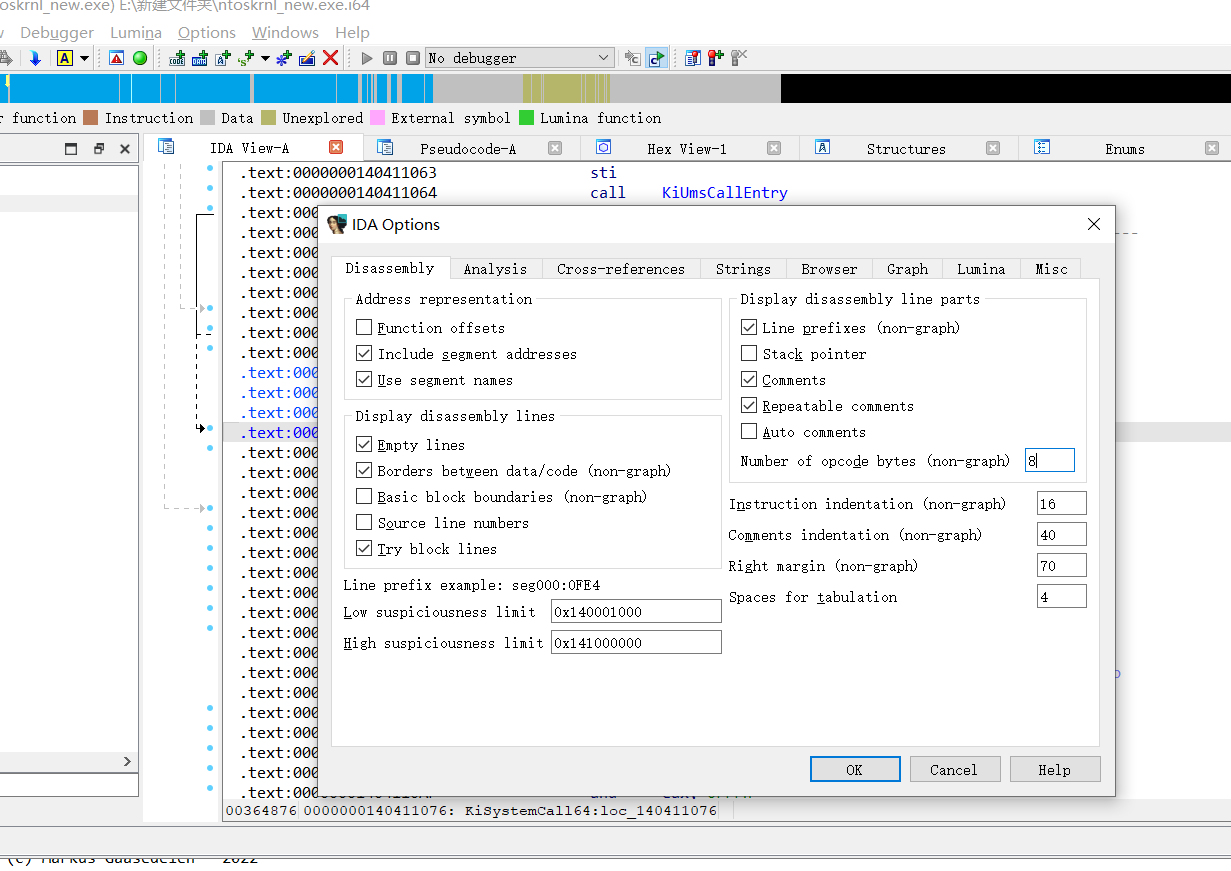Image resolution: width=1231 pixels, height=871 pixels.
Task: Open the Lumina menu
Action: (x=136, y=33)
